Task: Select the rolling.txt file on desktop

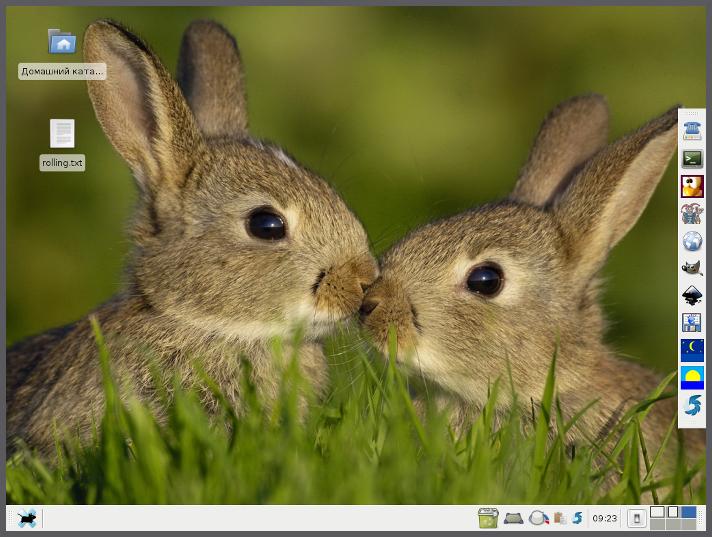Action: (x=62, y=134)
